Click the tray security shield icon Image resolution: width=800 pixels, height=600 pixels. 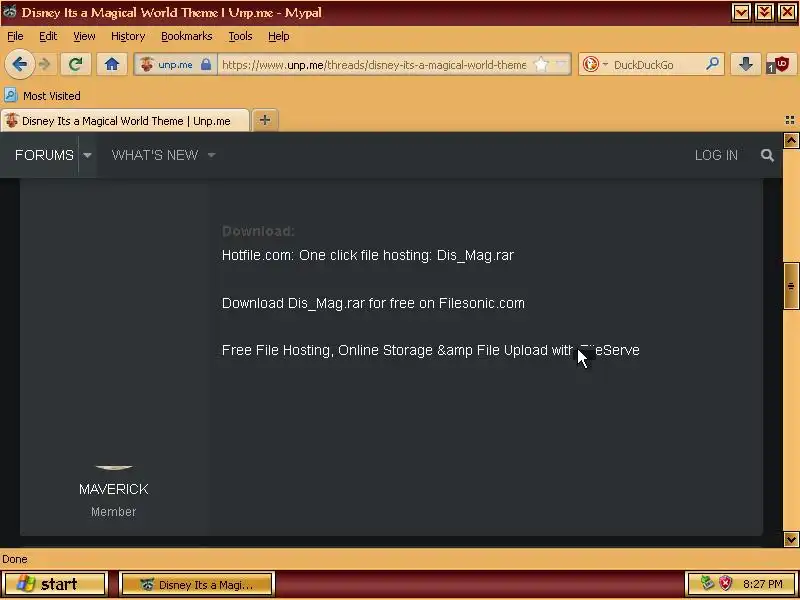tap(726, 583)
